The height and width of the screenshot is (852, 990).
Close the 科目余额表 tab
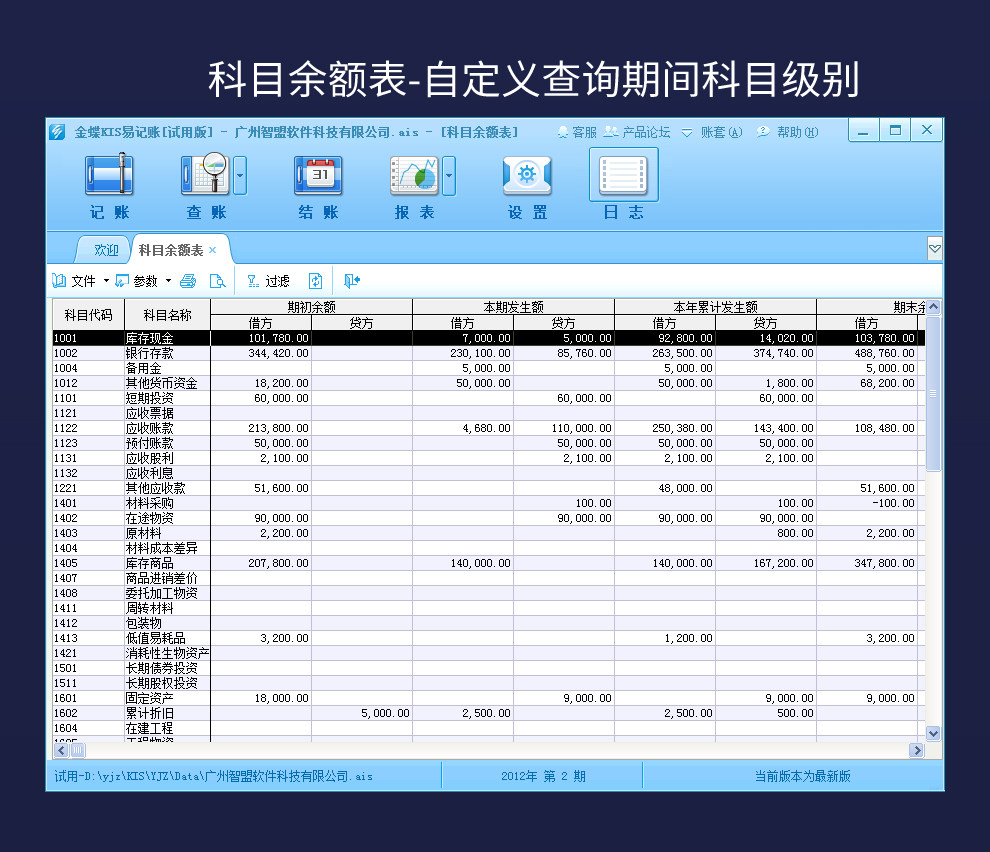point(213,250)
